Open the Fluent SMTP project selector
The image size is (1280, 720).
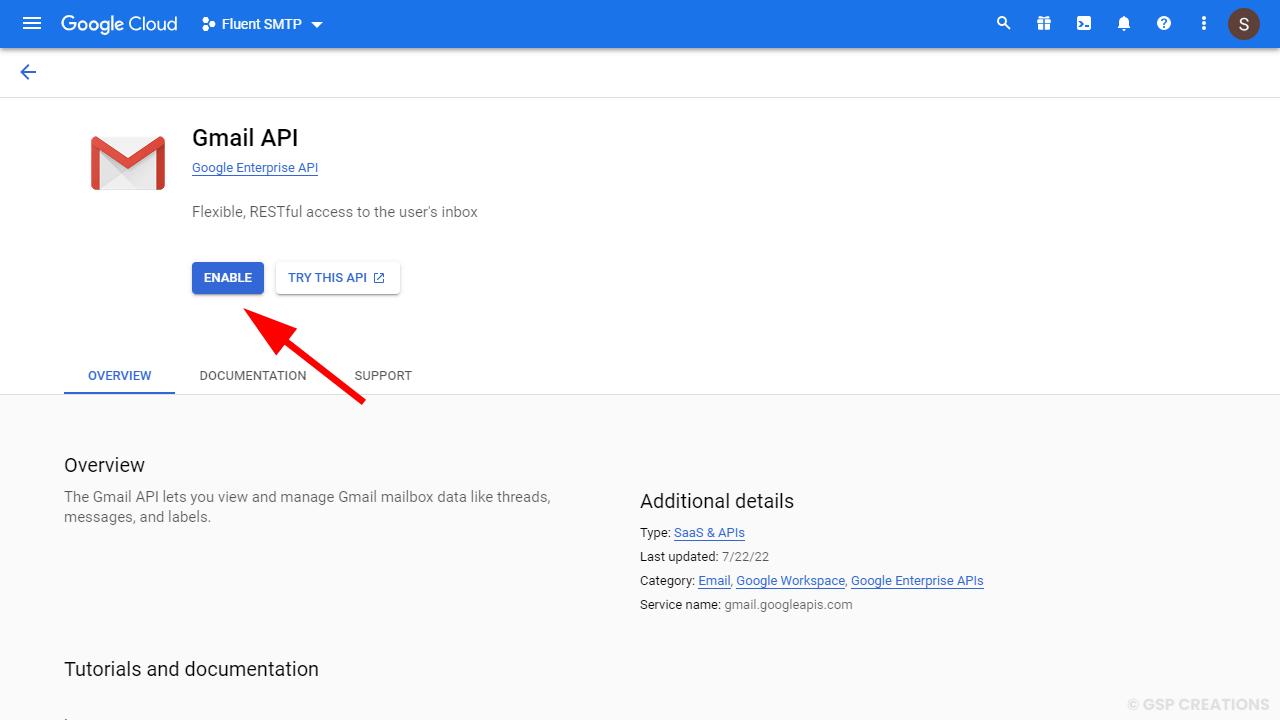(258, 23)
